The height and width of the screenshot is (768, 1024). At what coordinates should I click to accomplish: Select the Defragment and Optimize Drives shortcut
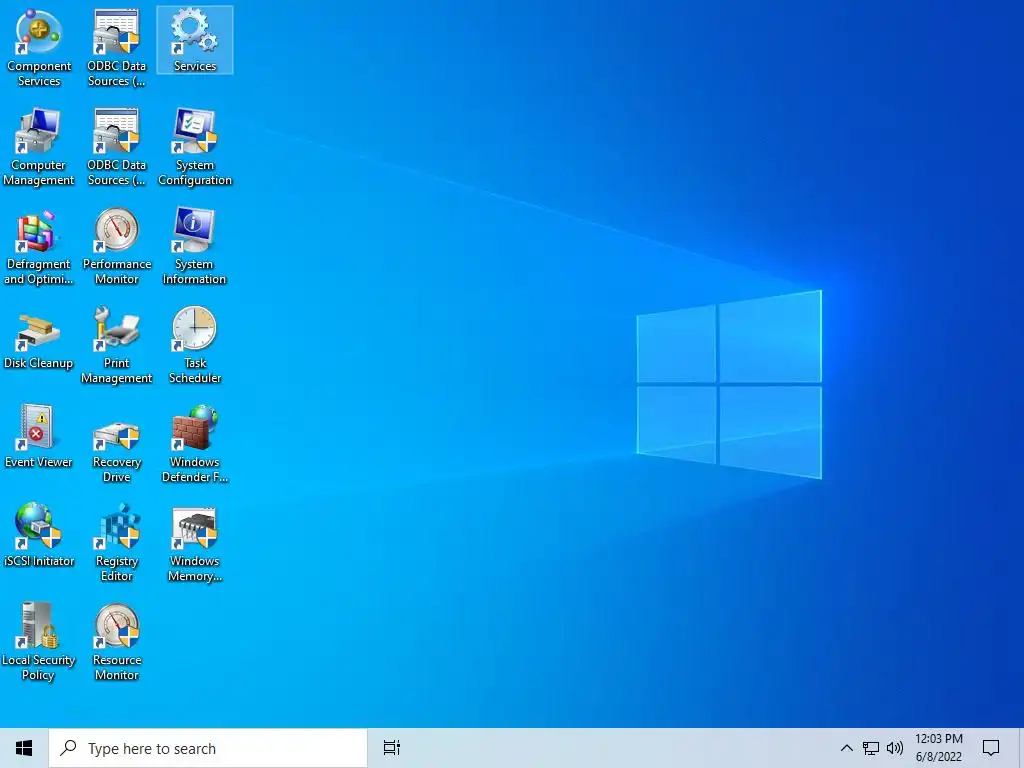[39, 247]
